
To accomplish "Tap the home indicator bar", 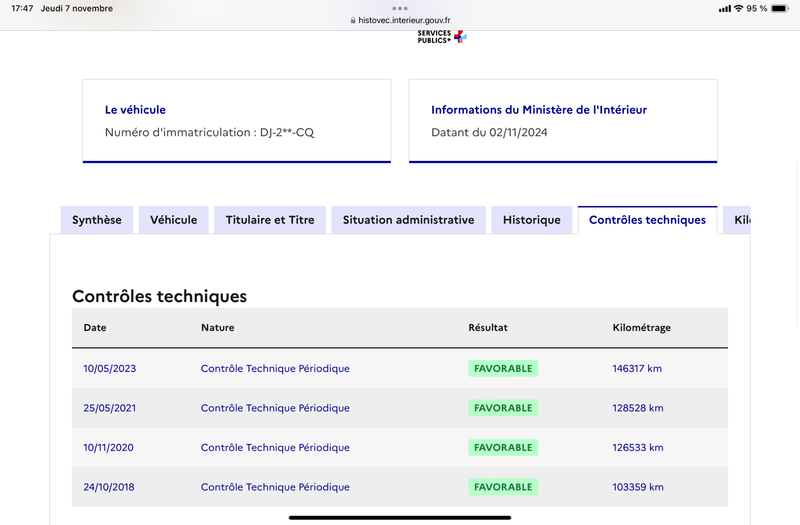I will (x=400, y=517).
